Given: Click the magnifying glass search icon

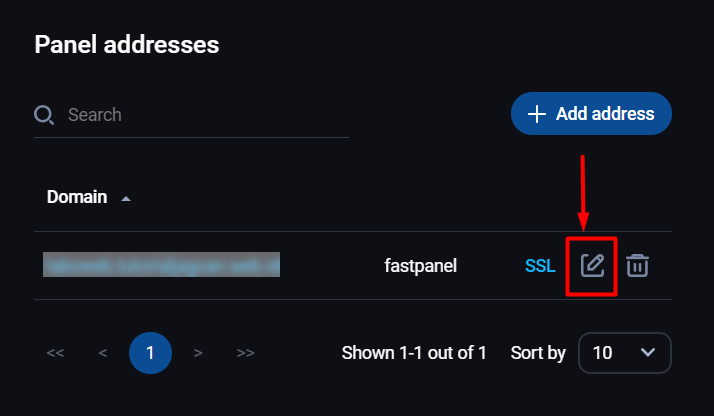Looking at the screenshot, I should 44,115.
